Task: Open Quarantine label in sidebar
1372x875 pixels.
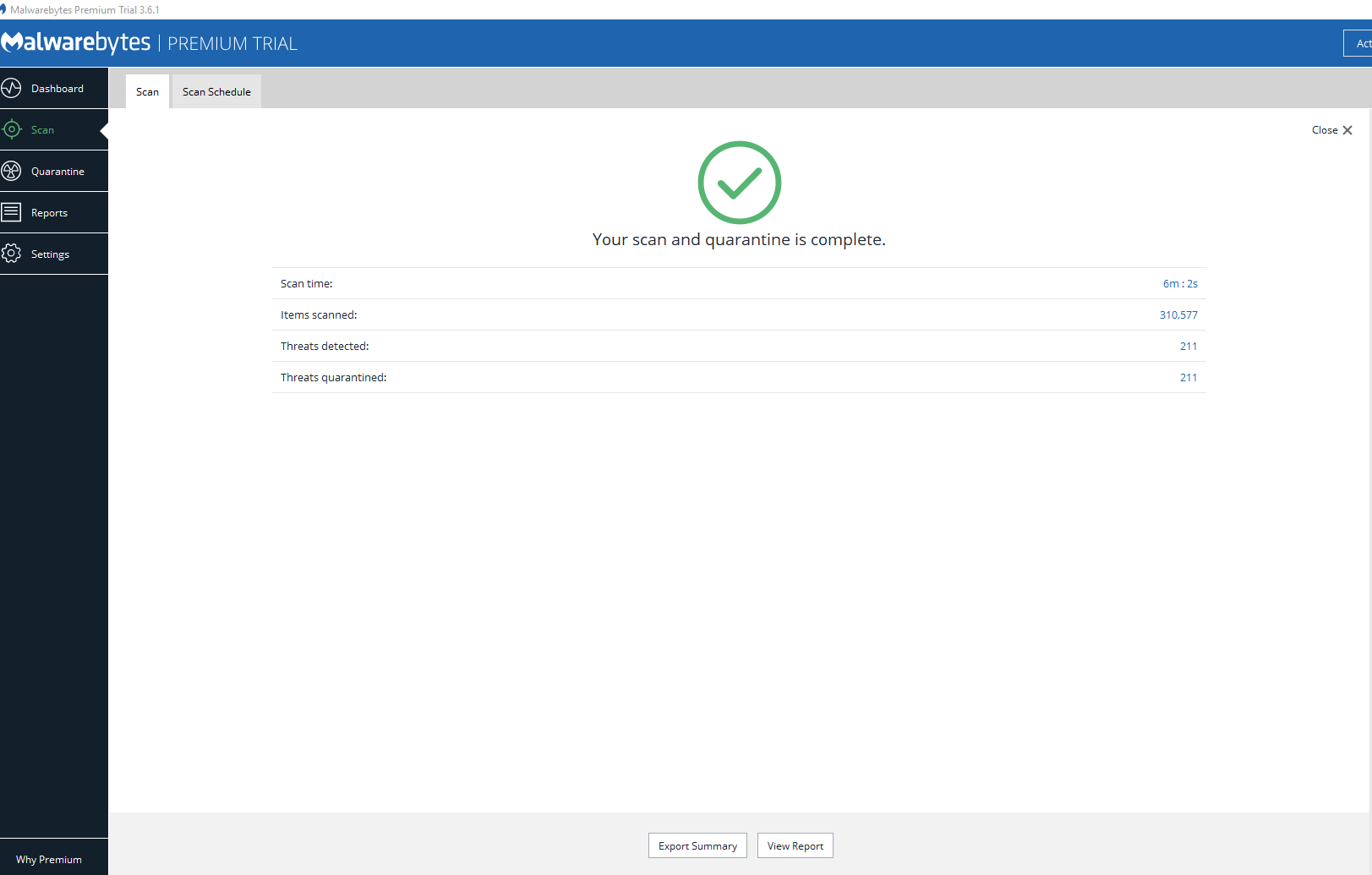Action: pos(57,172)
